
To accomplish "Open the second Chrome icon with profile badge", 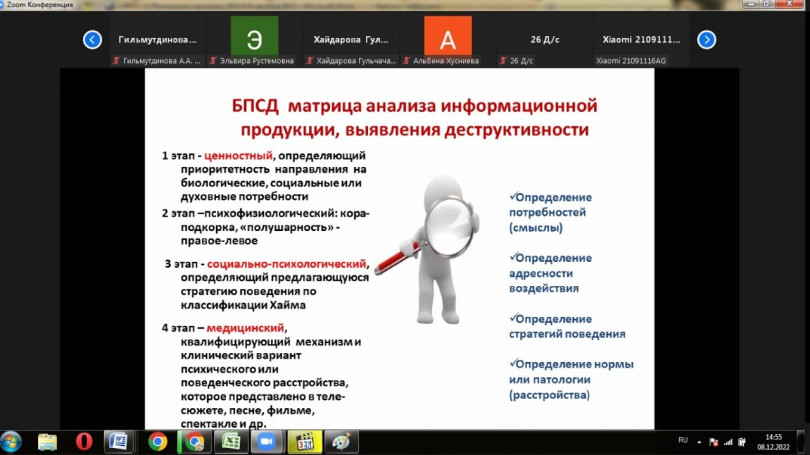I will coord(194,442).
